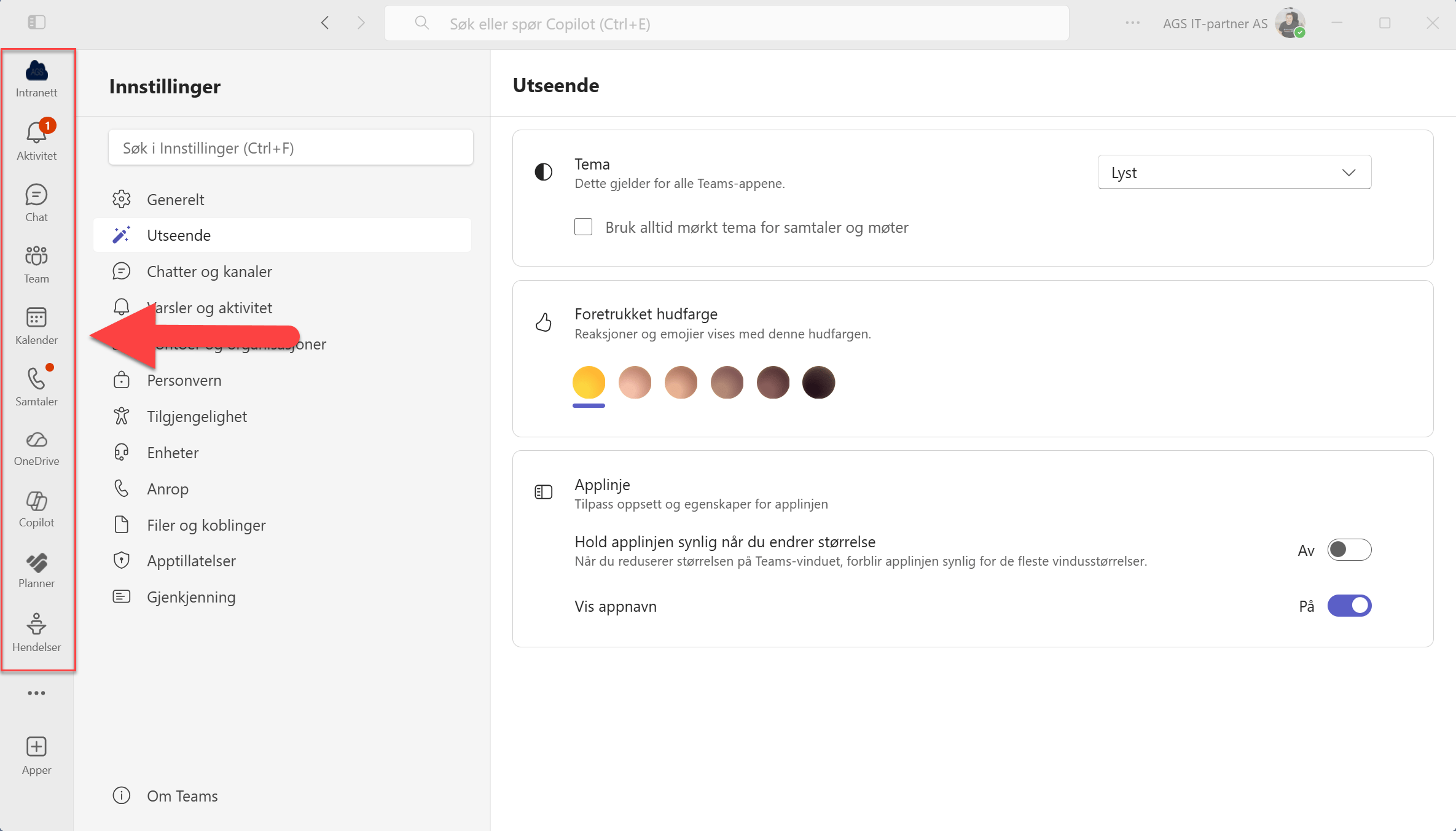Open Om Teams information
Viewport: 1456px width, 831px height.
coord(283,796)
